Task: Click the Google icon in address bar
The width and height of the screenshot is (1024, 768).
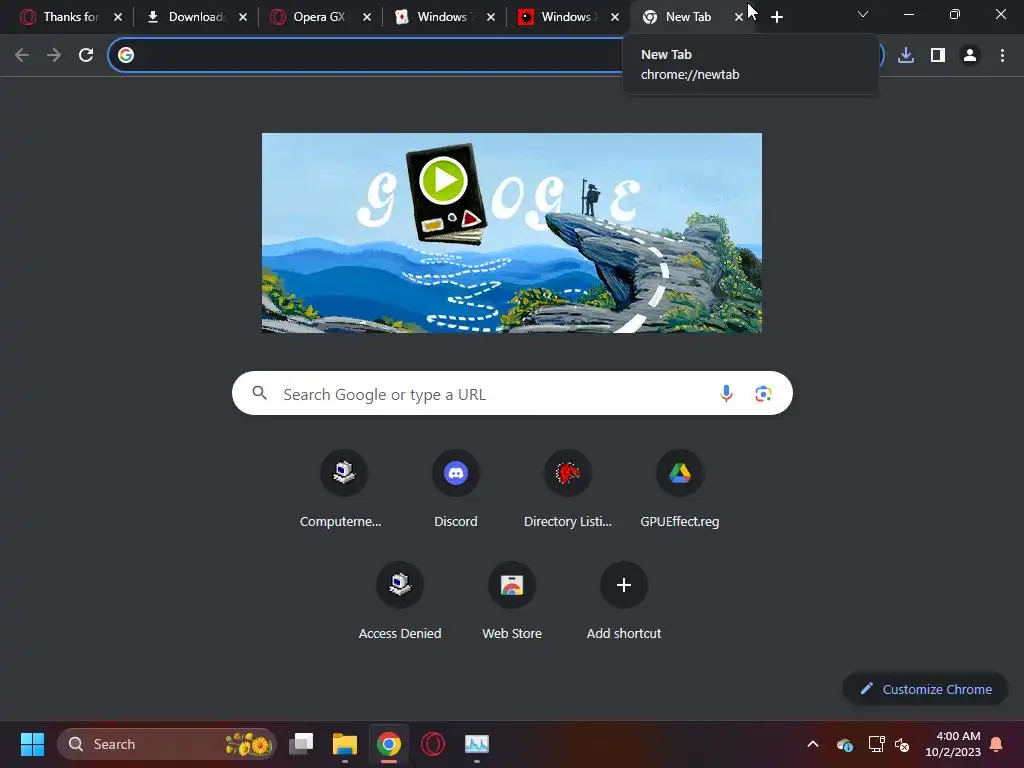Action: 126,55
